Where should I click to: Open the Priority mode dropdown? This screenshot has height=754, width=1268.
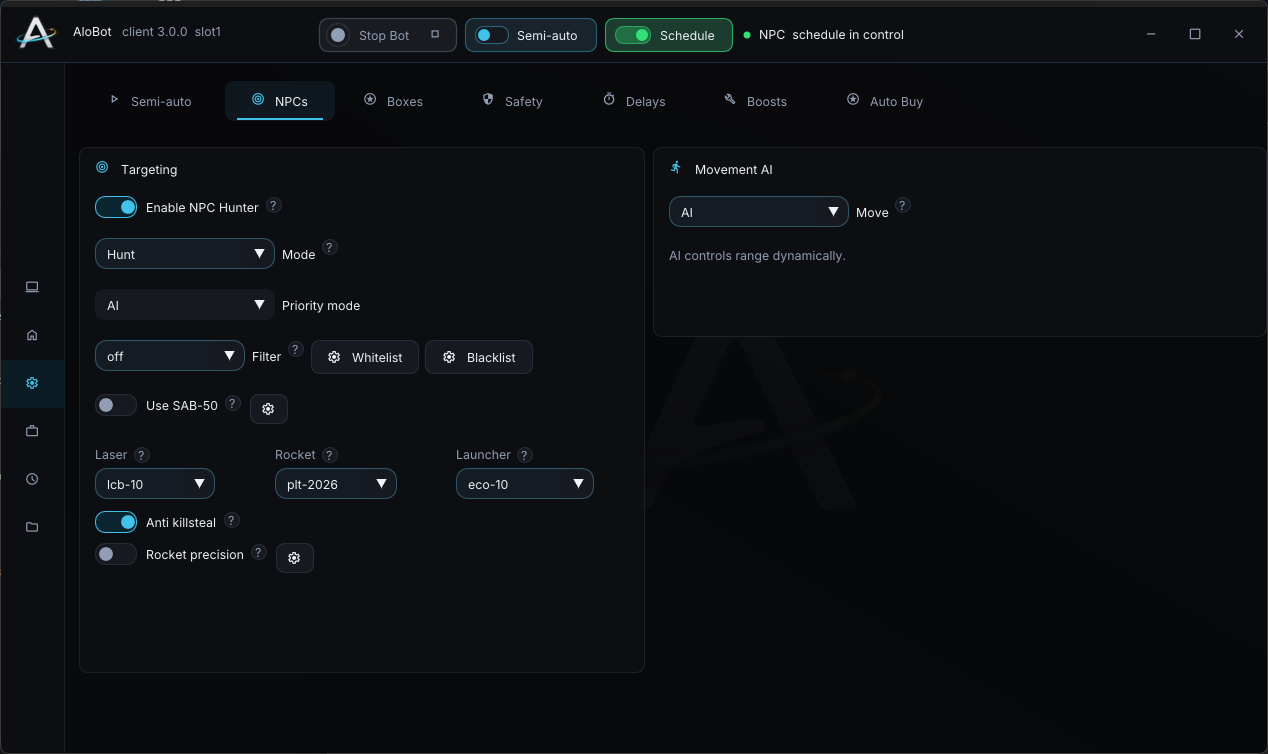pos(185,305)
